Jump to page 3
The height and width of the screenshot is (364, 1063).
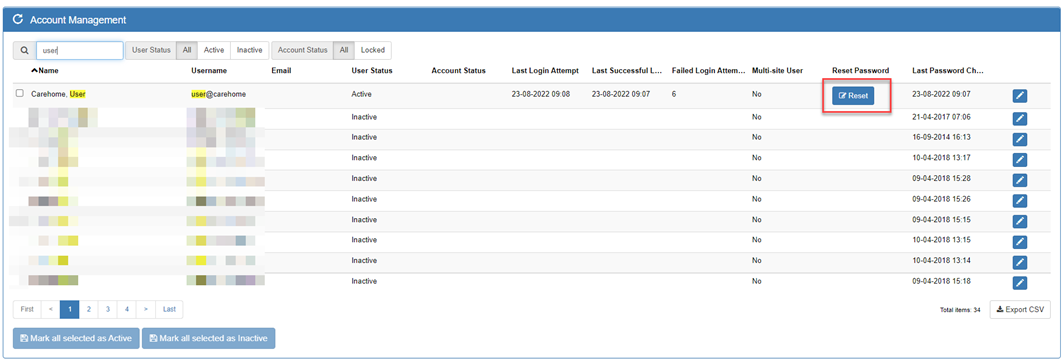click(107, 309)
